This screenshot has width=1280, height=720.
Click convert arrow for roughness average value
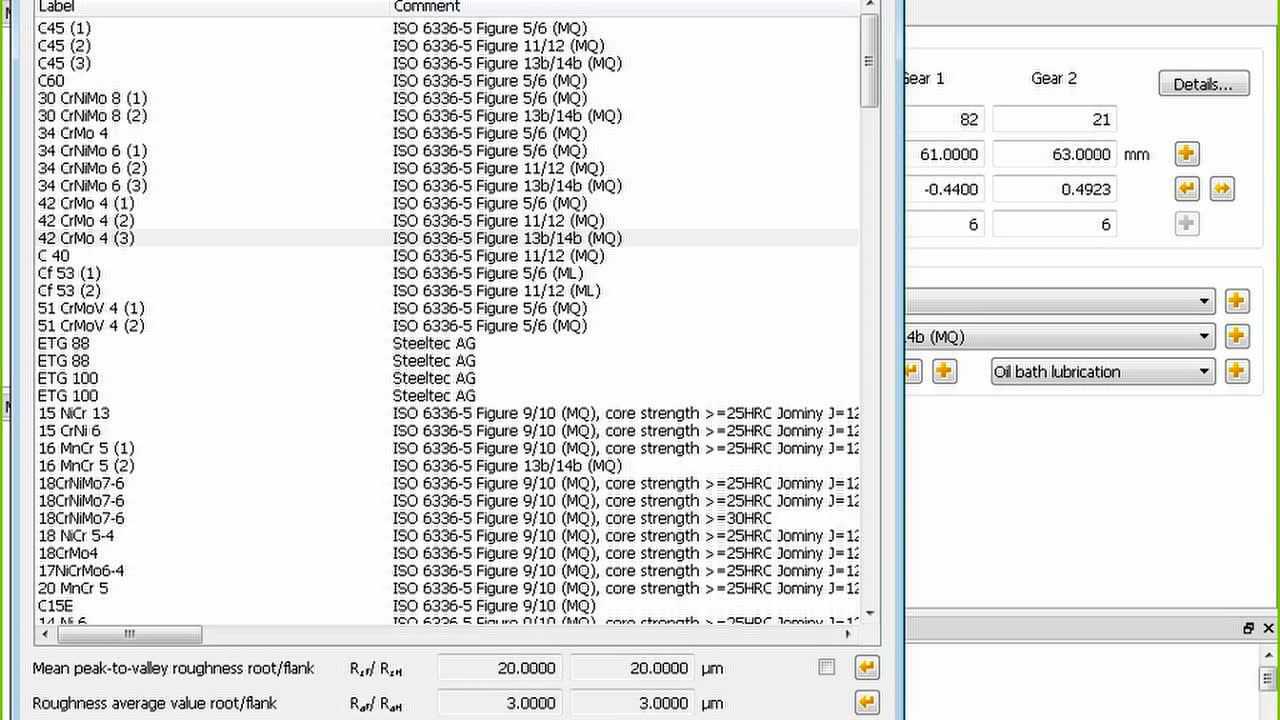866,703
